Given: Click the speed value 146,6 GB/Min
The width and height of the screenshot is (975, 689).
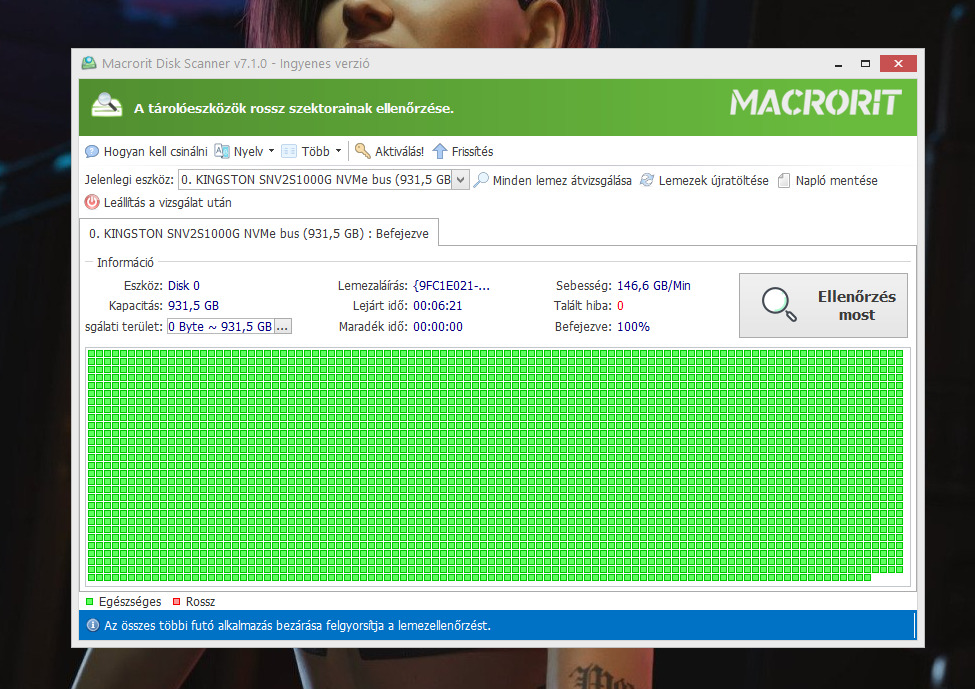Looking at the screenshot, I should [654, 285].
